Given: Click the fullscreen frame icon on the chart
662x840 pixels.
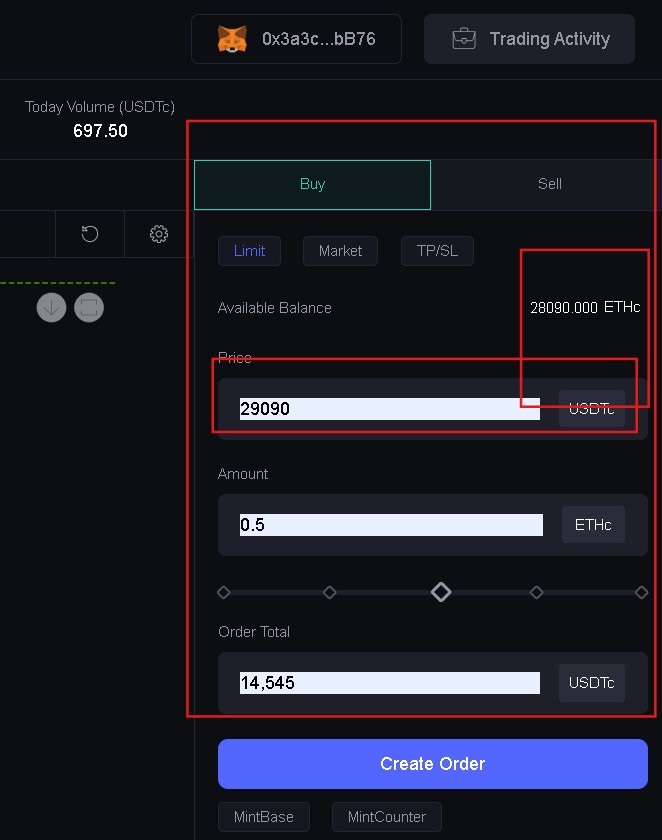Looking at the screenshot, I should pyautogui.click(x=89, y=307).
